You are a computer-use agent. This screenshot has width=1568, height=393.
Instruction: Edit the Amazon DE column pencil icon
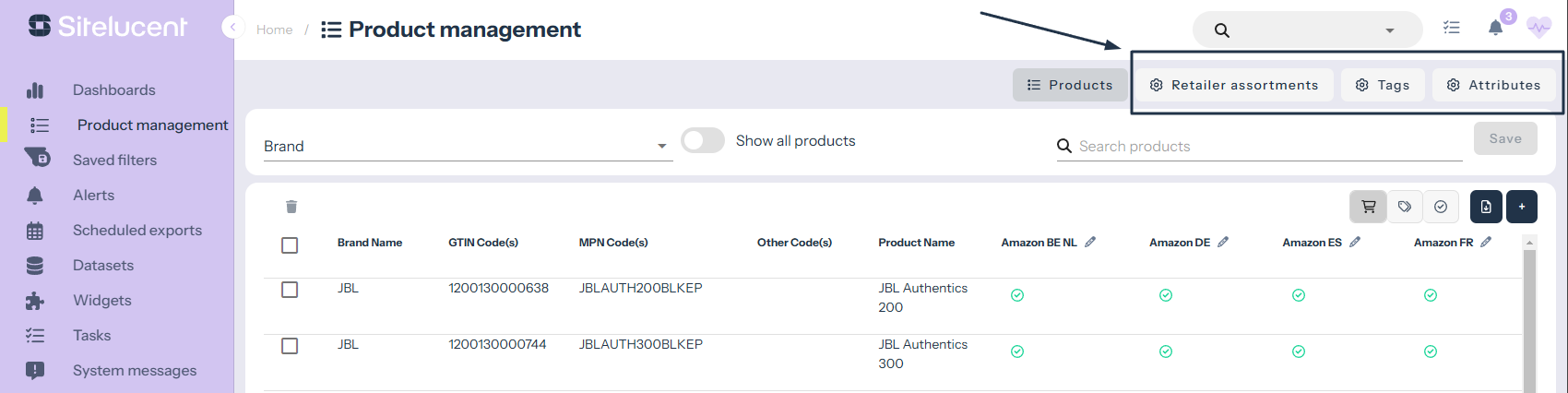click(x=1223, y=242)
